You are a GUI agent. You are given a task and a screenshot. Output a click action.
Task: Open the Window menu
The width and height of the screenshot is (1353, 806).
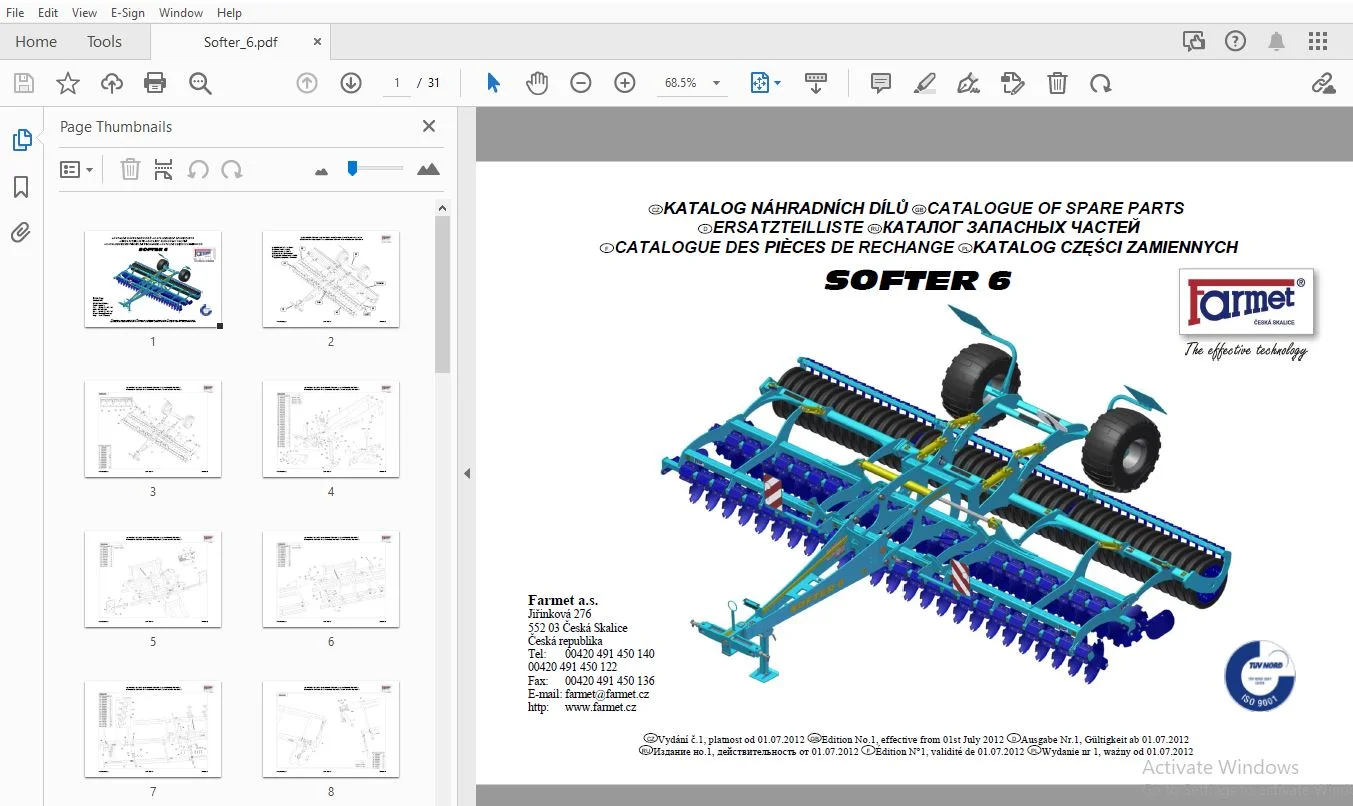click(181, 13)
